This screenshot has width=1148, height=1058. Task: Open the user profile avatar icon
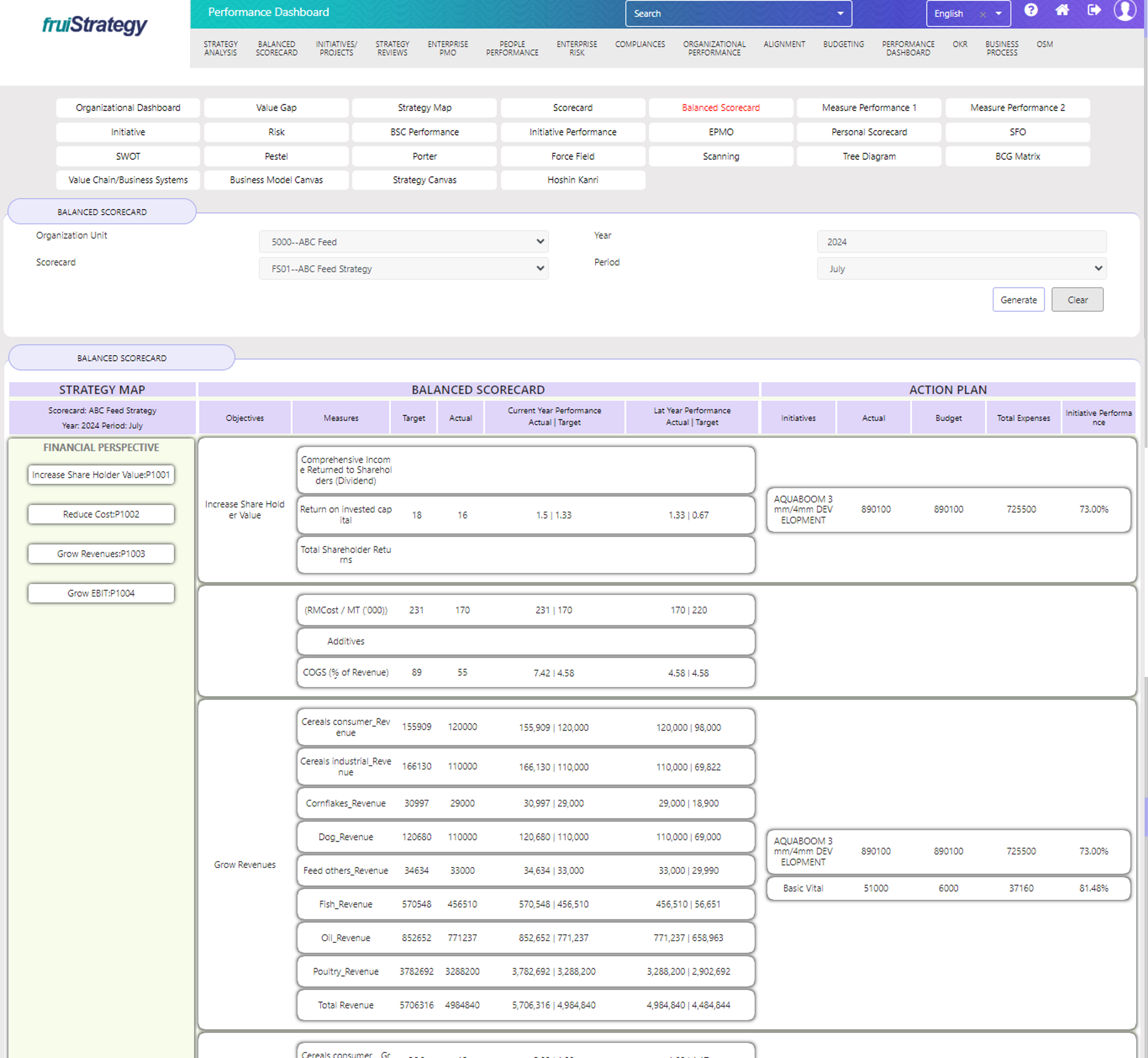1124,10
